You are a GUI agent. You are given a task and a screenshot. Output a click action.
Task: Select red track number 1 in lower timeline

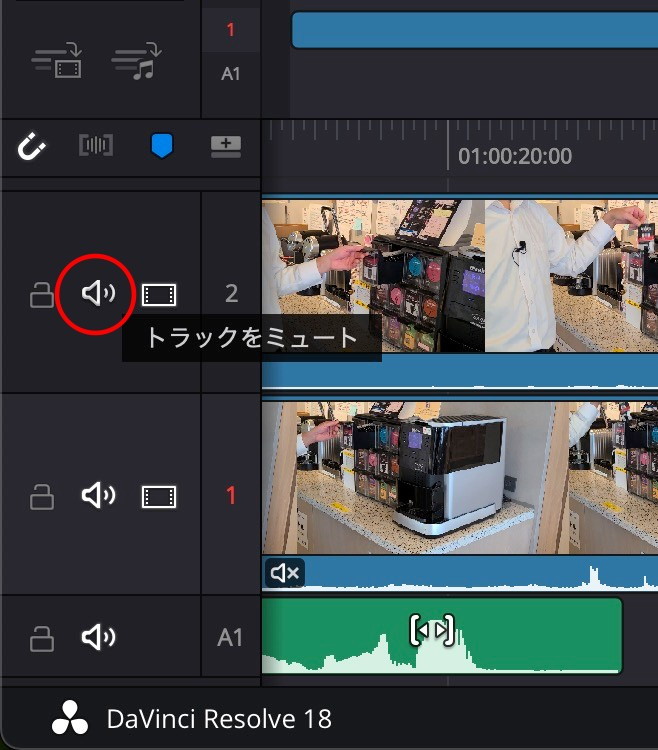pyautogui.click(x=231, y=496)
